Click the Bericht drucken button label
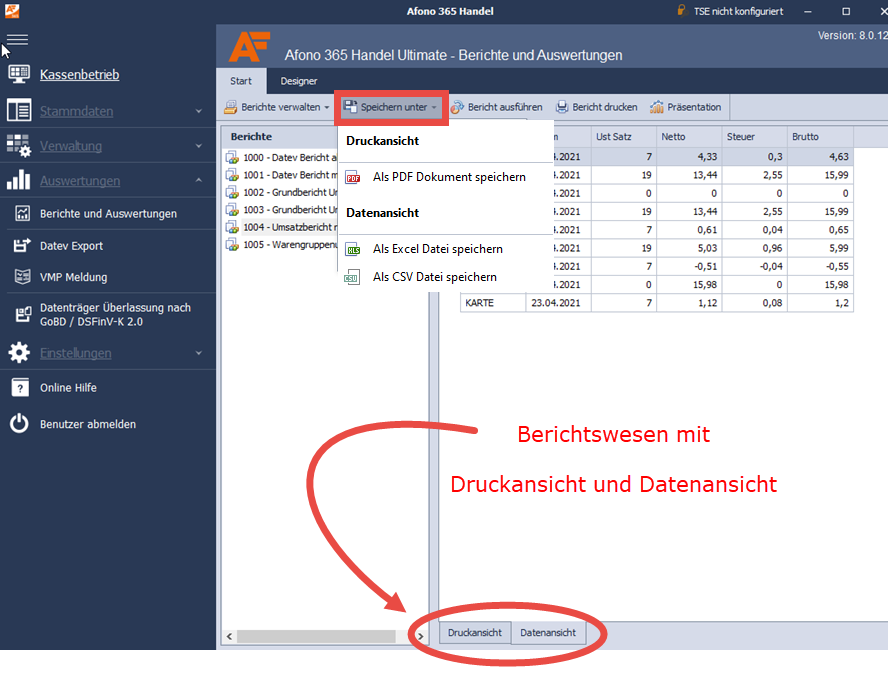 tap(604, 107)
